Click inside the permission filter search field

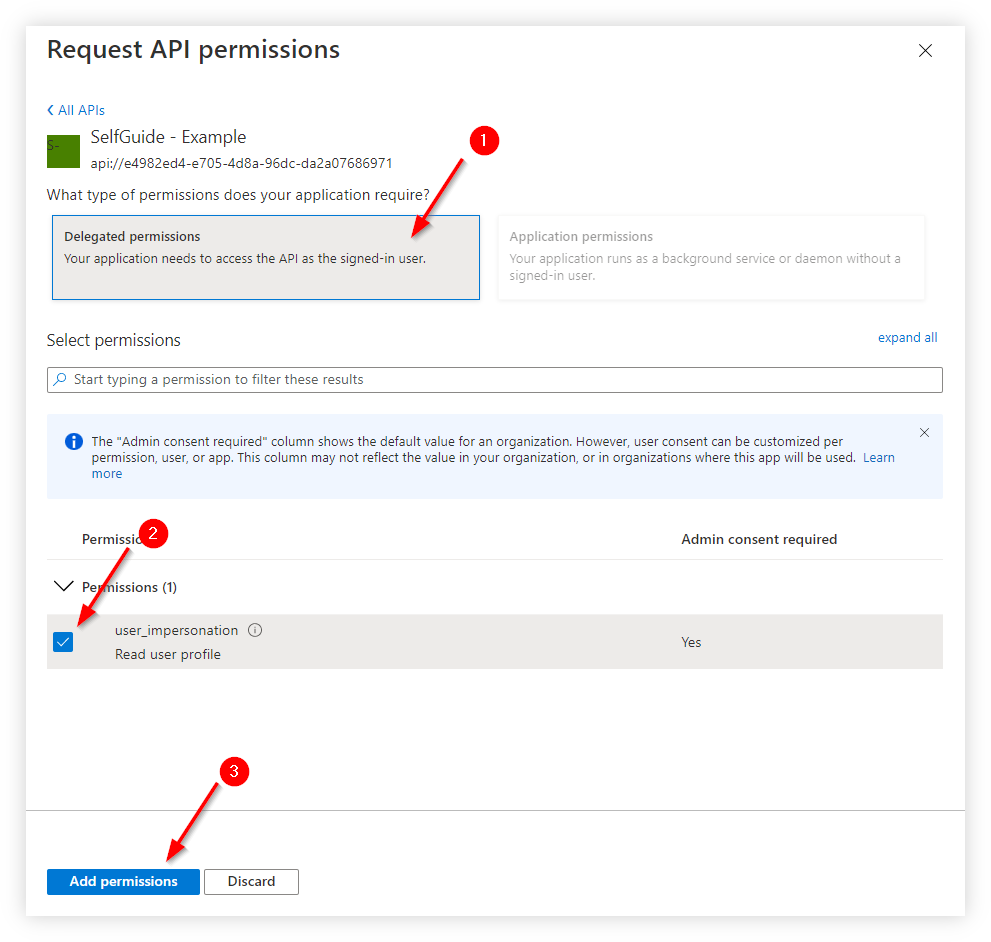pos(400,380)
